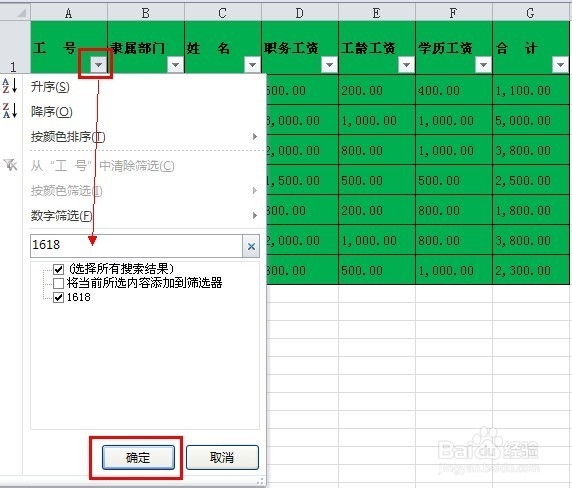Uncheck the 1618 checkbox
The width and height of the screenshot is (572, 488).
coord(58,297)
